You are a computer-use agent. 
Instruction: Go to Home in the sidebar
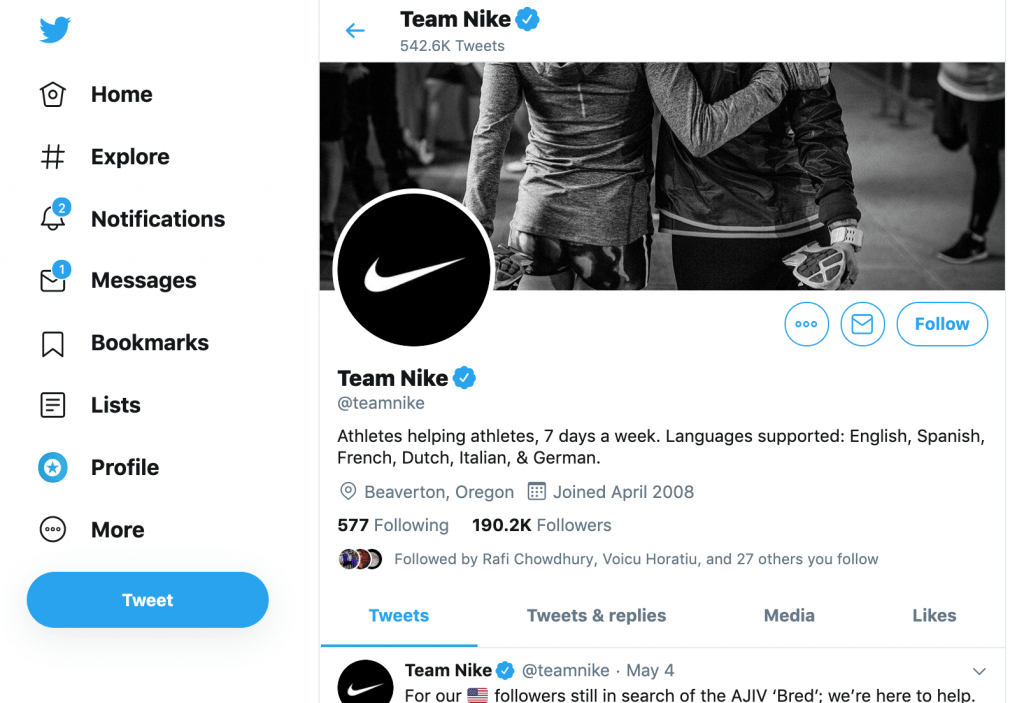[x=121, y=95]
